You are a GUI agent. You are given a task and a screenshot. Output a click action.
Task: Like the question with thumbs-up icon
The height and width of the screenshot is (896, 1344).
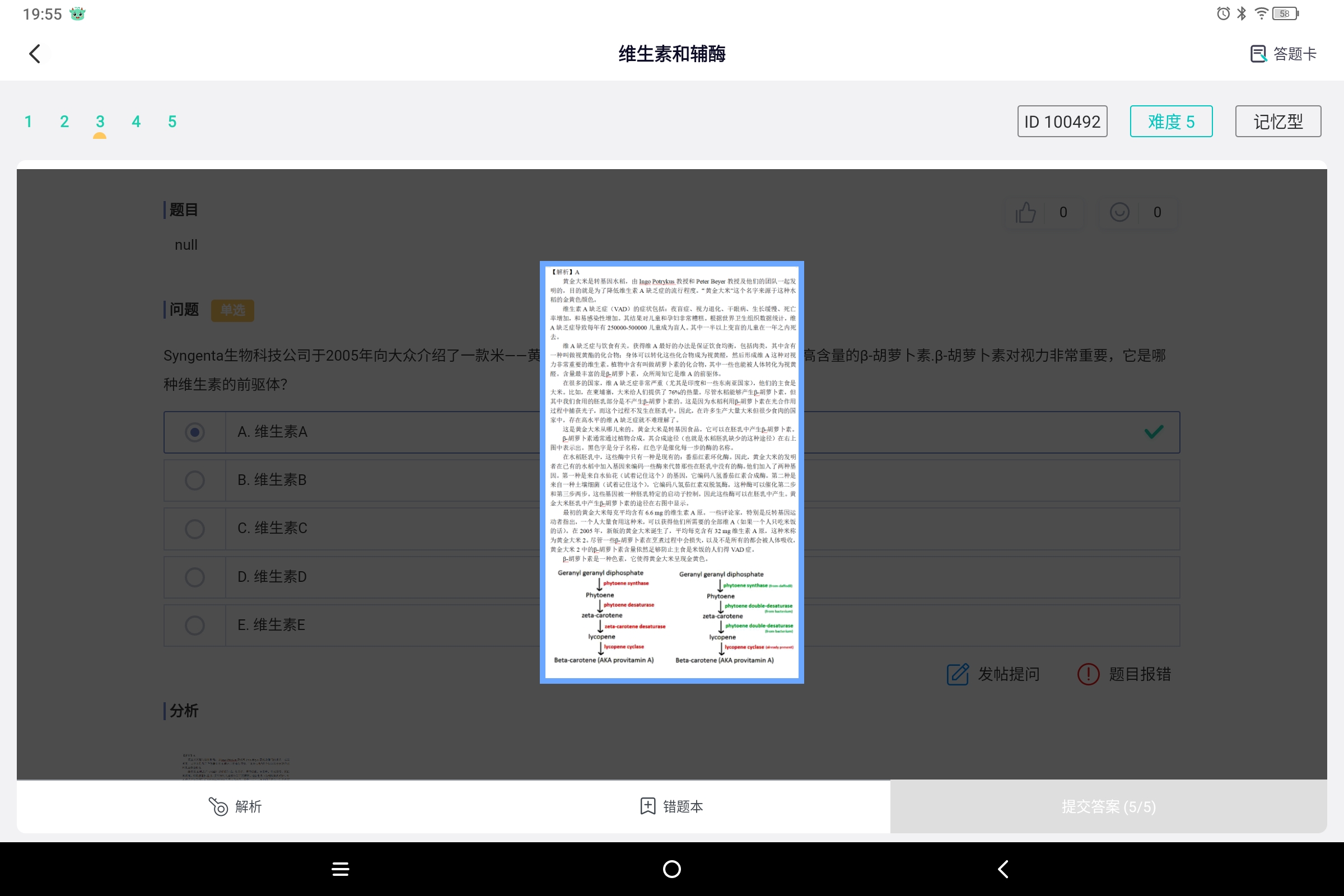pyautogui.click(x=1026, y=213)
